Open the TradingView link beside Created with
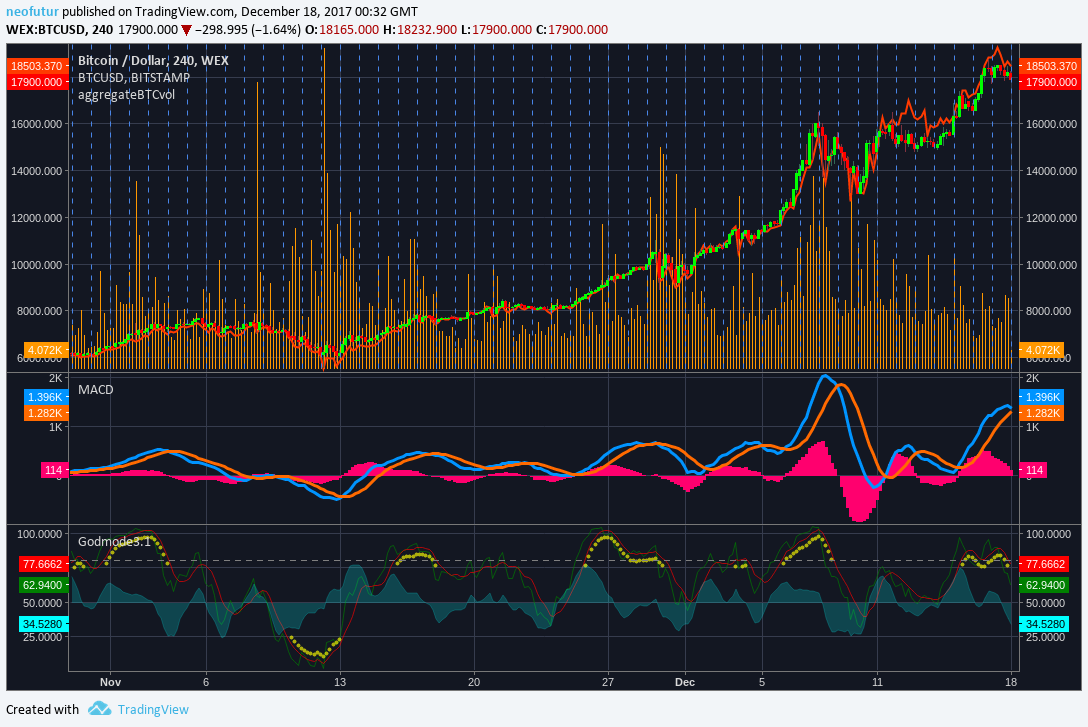 click(x=153, y=710)
